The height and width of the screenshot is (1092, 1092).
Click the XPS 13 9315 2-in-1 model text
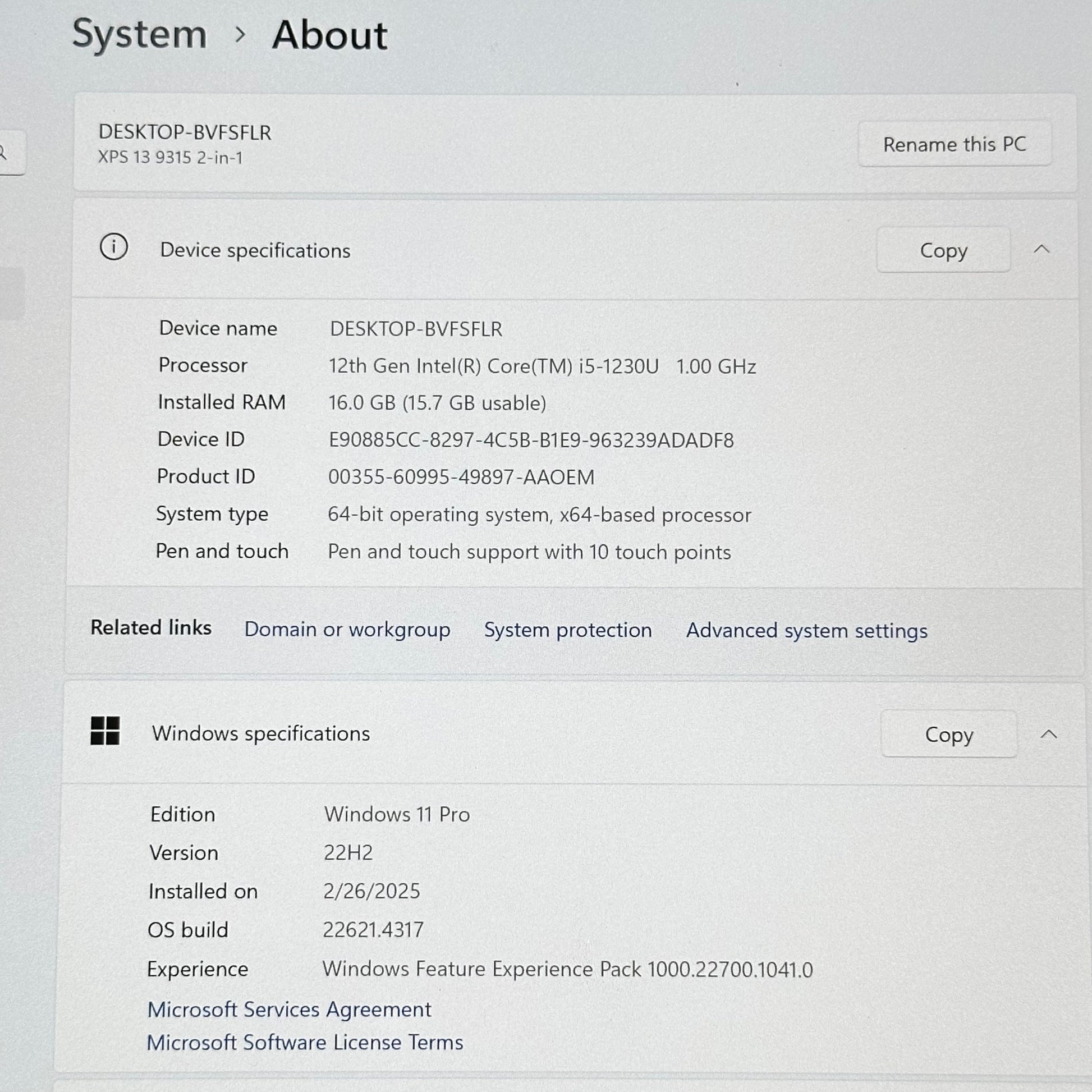click(x=170, y=157)
